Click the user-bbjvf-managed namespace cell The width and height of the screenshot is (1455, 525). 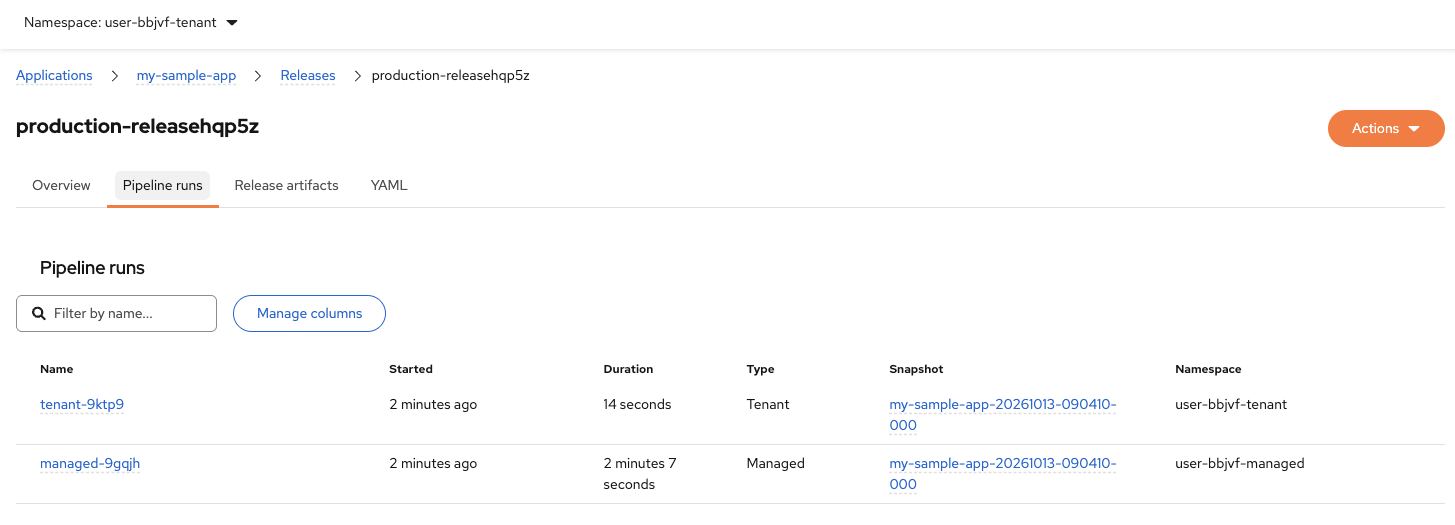pyautogui.click(x=1240, y=464)
